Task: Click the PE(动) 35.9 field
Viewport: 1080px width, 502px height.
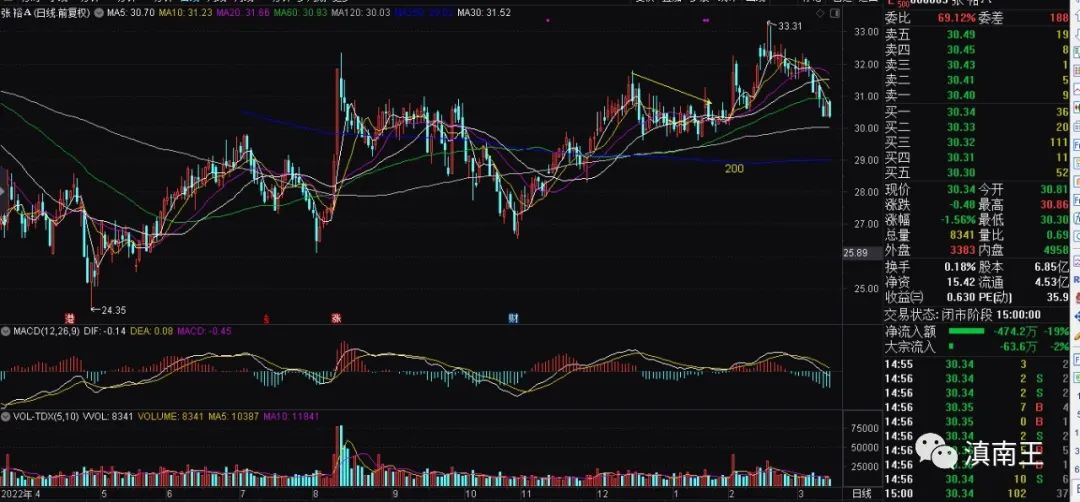Action: [1025, 297]
